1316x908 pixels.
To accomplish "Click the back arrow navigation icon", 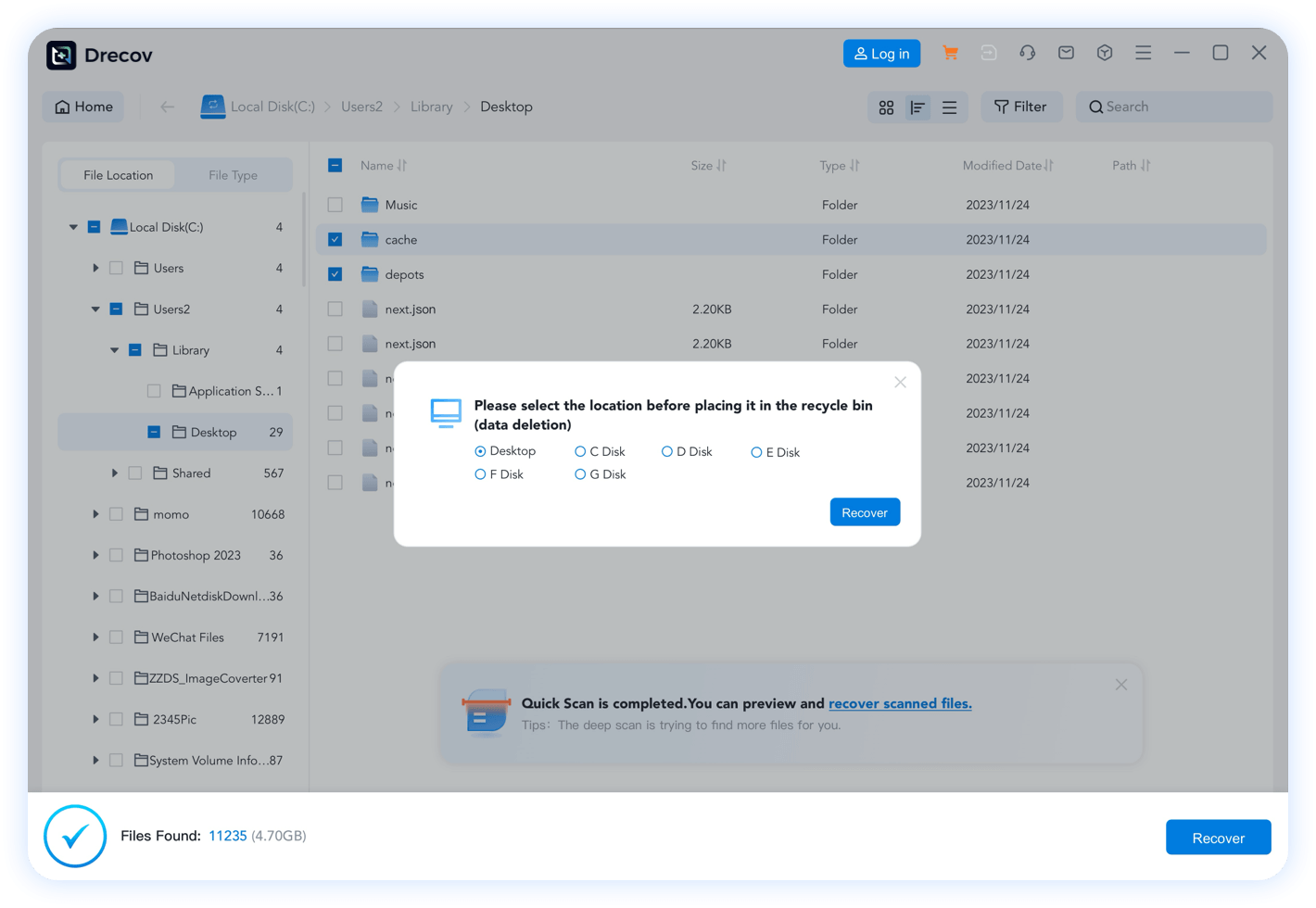I will 167,107.
